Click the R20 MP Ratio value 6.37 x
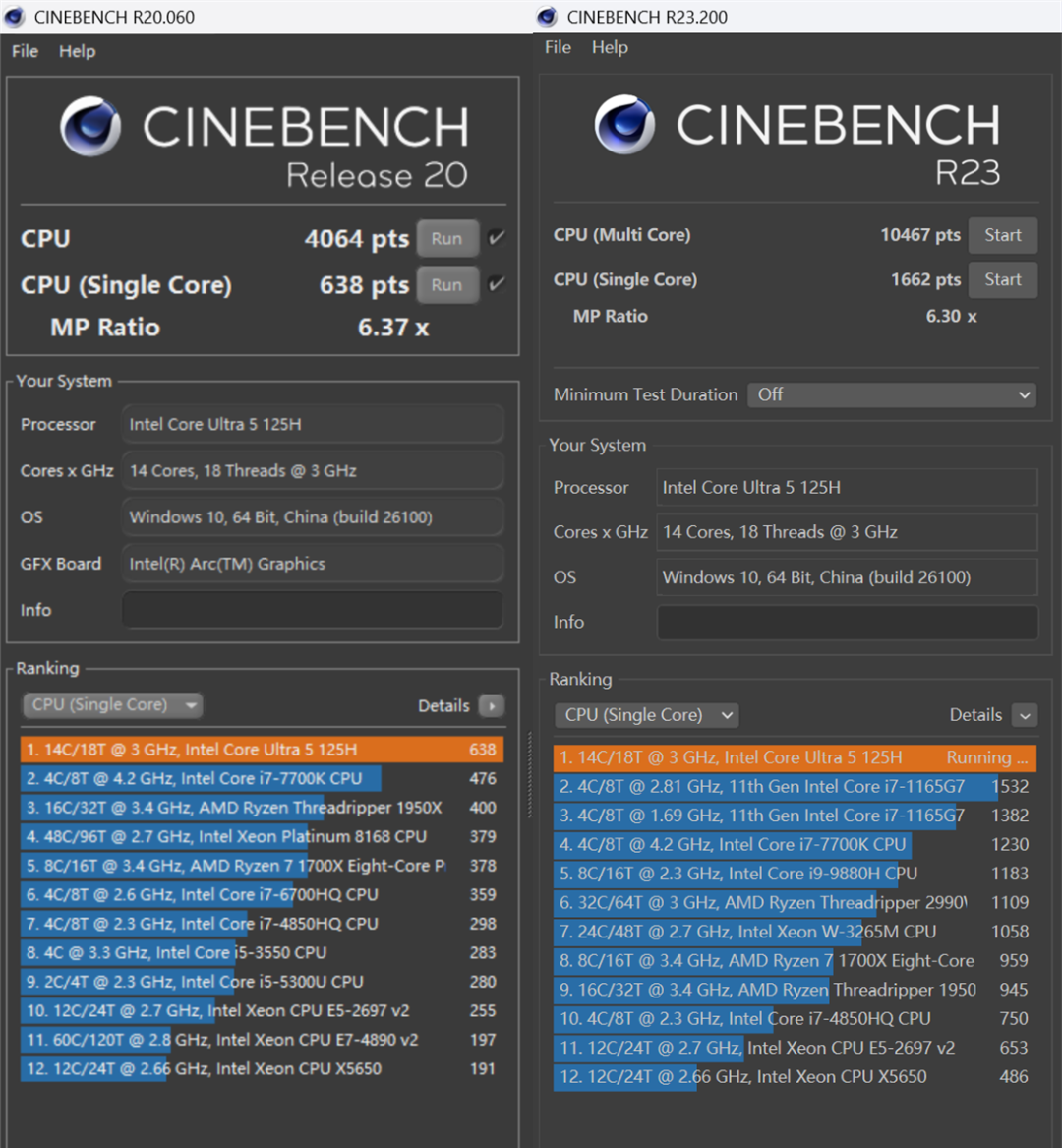 [x=393, y=328]
